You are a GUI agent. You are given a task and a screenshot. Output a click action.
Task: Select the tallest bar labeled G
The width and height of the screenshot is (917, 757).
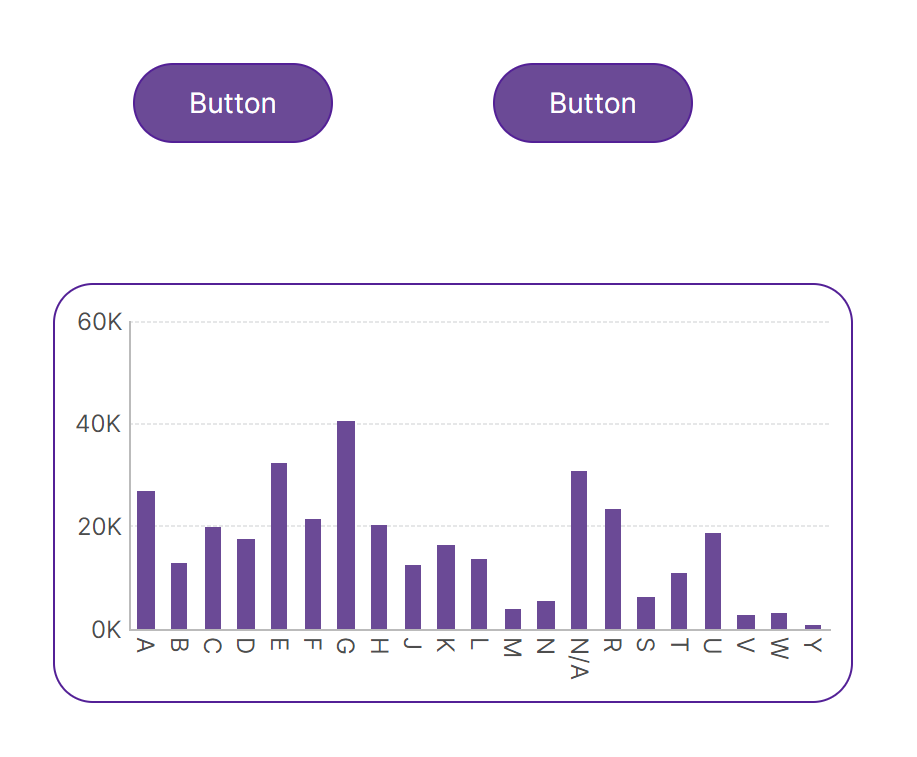[346, 525]
